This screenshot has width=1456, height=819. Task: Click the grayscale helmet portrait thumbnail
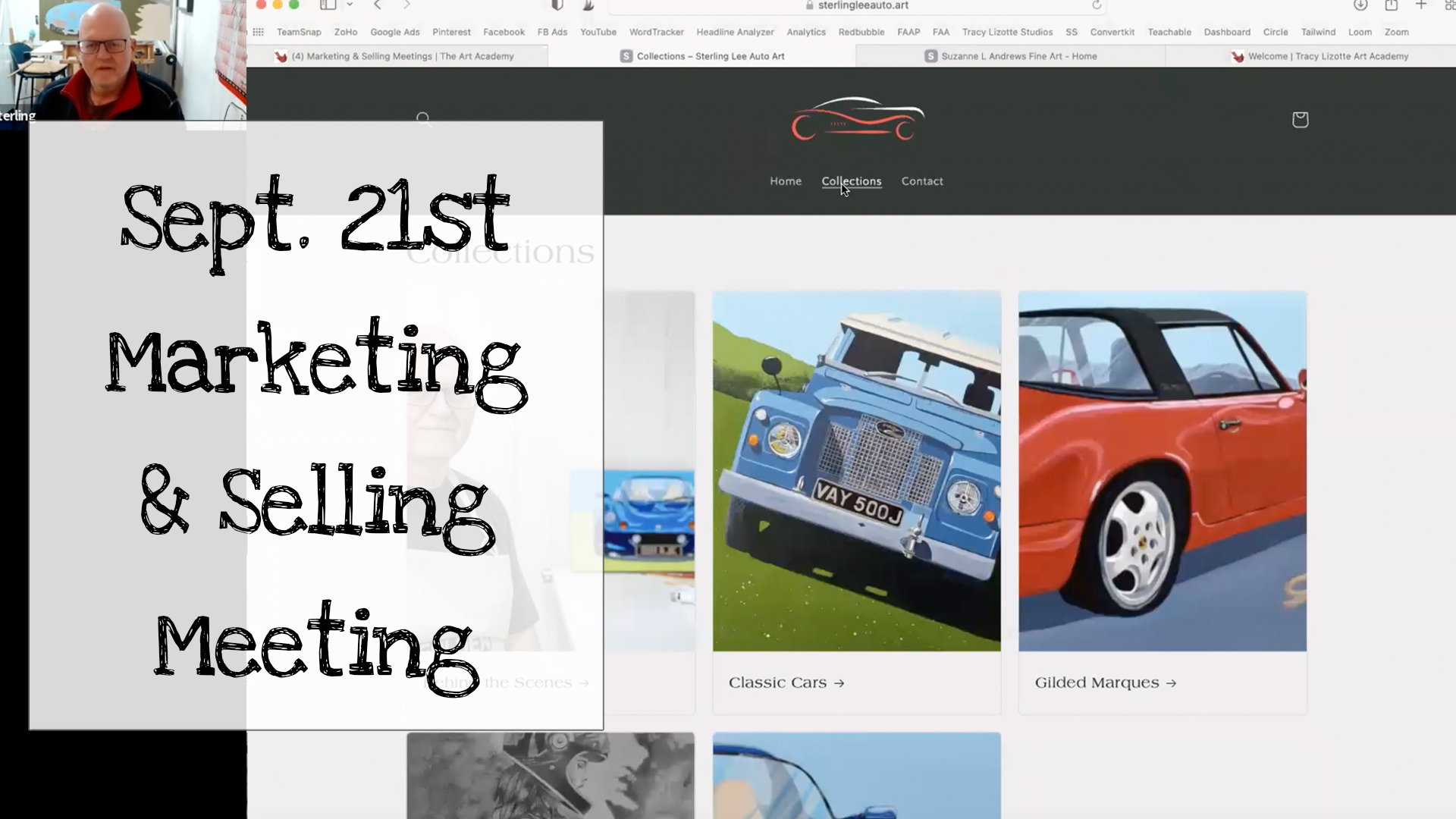(551, 775)
